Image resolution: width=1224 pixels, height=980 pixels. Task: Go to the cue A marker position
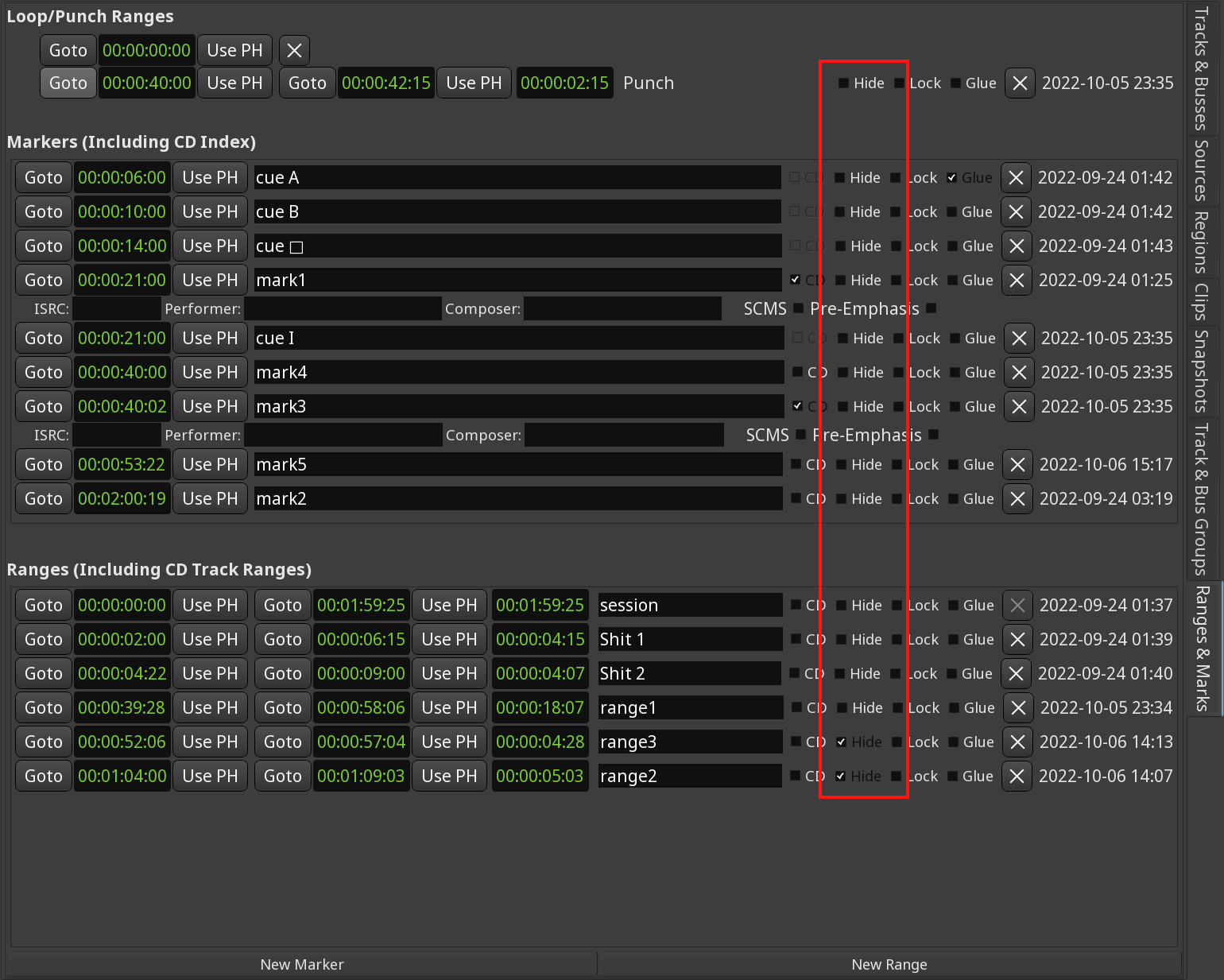coord(44,177)
